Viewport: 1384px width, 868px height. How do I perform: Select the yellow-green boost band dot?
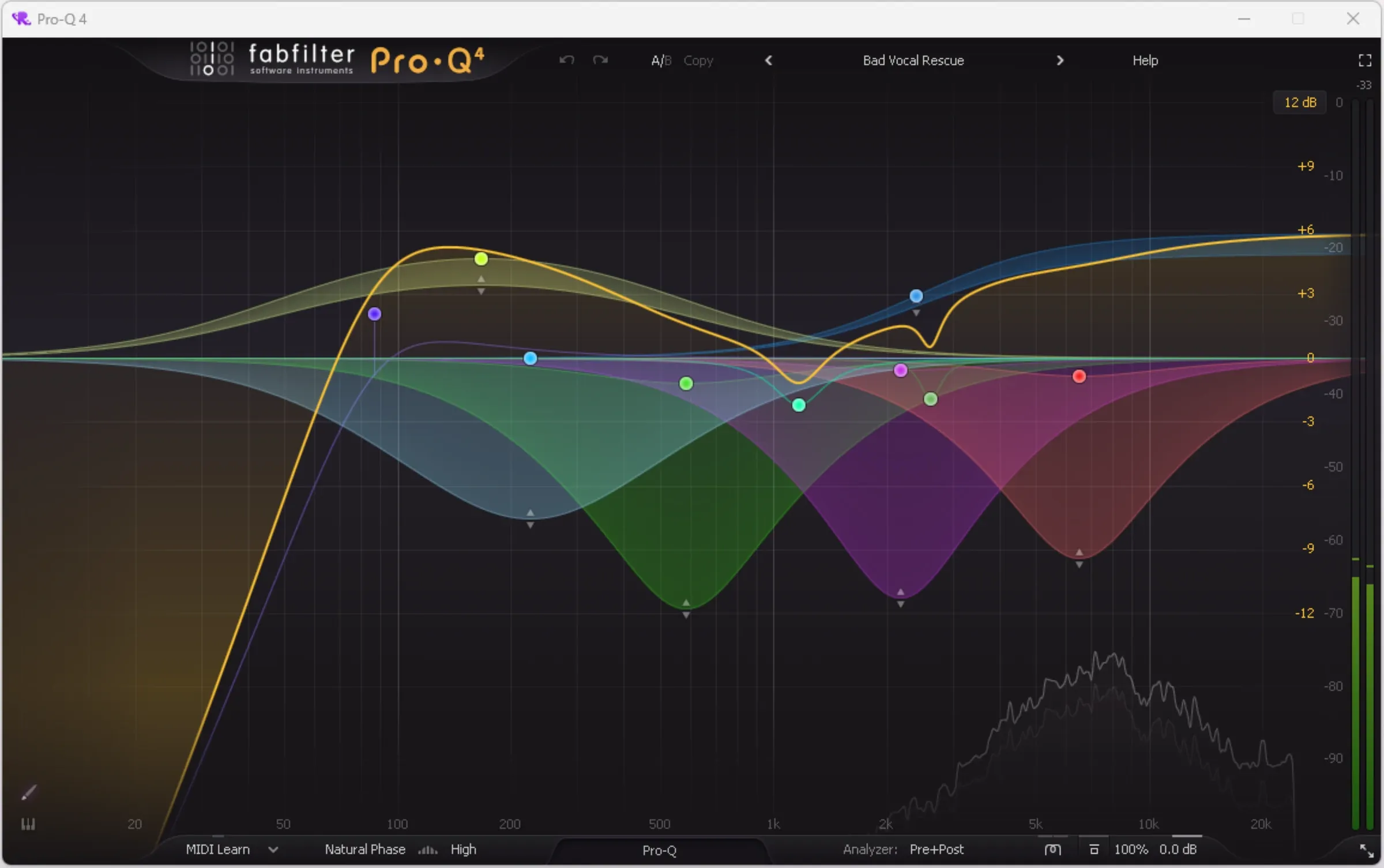click(481, 259)
